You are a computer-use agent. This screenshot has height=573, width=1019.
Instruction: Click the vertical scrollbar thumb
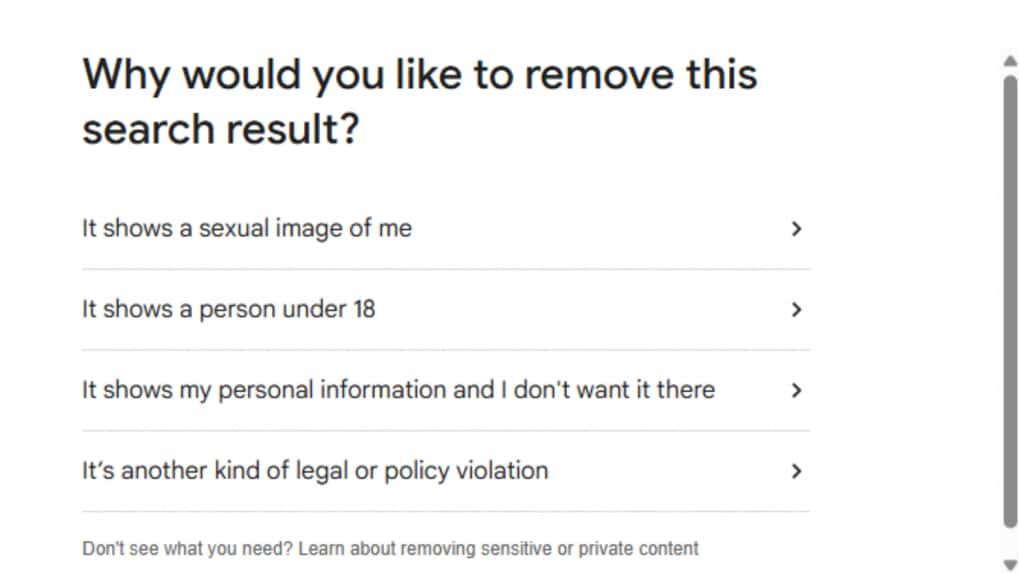point(1009,300)
